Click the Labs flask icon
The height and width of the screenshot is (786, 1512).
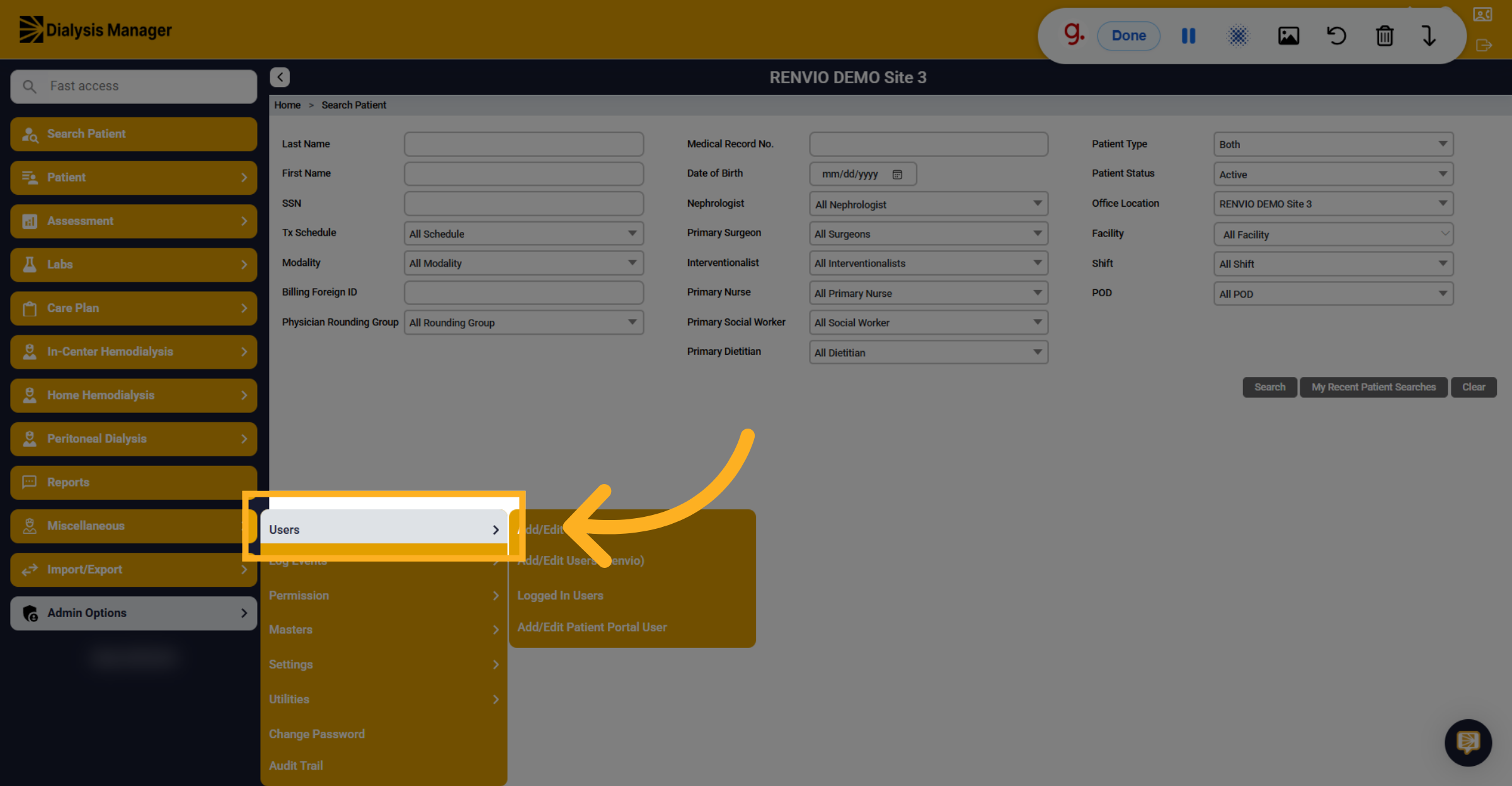[x=30, y=264]
